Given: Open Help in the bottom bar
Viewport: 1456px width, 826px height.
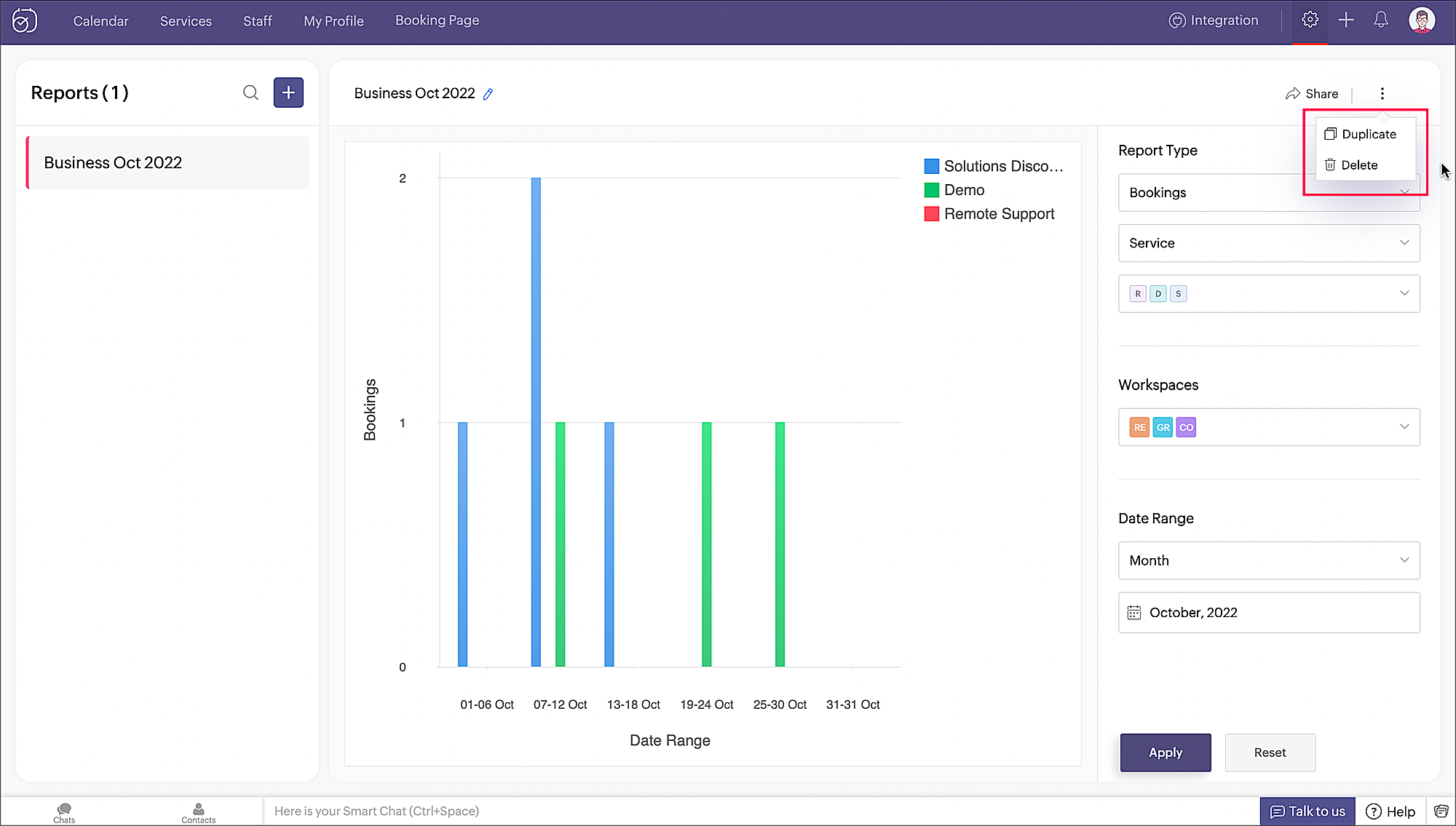Looking at the screenshot, I should 1390,811.
